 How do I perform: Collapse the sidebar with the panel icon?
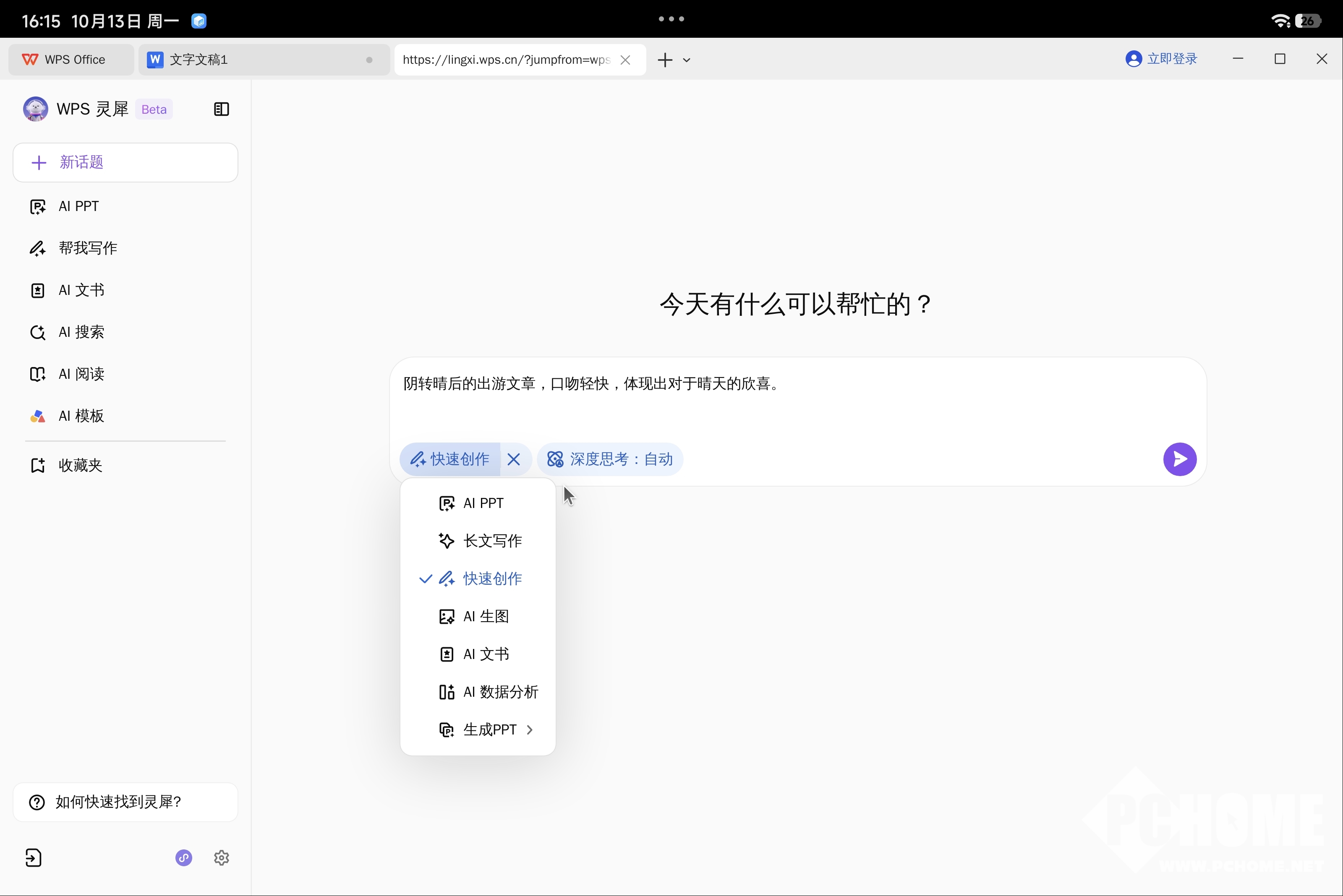coord(221,109)
